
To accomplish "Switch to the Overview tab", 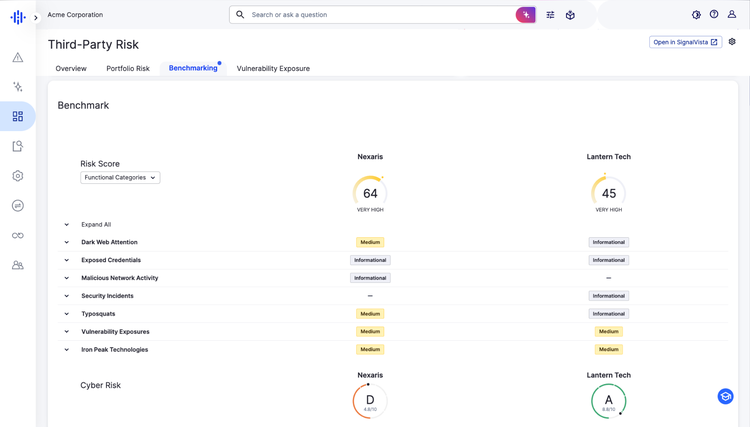I will coord(71,68).
